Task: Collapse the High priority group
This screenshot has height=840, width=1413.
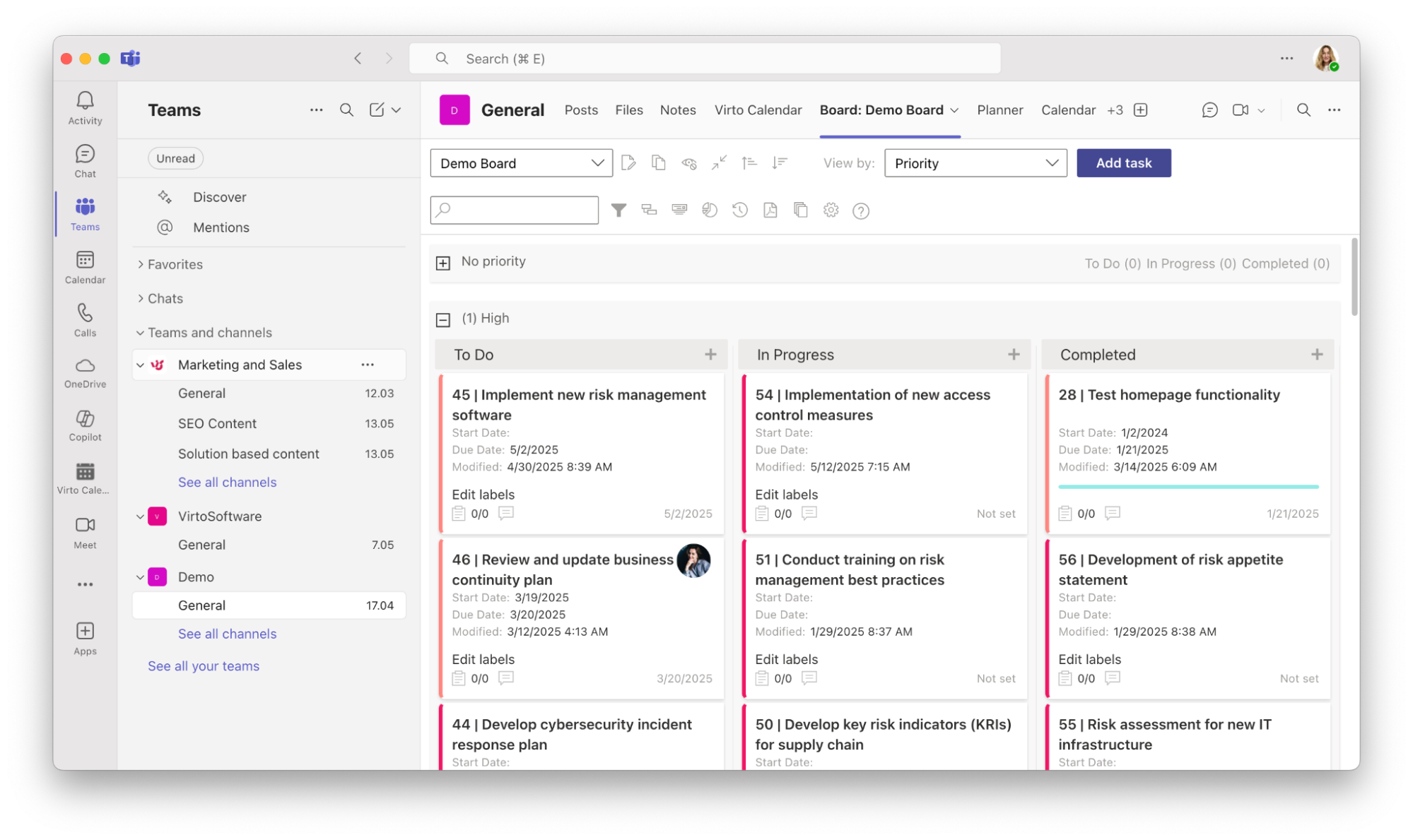Action: 443,319
